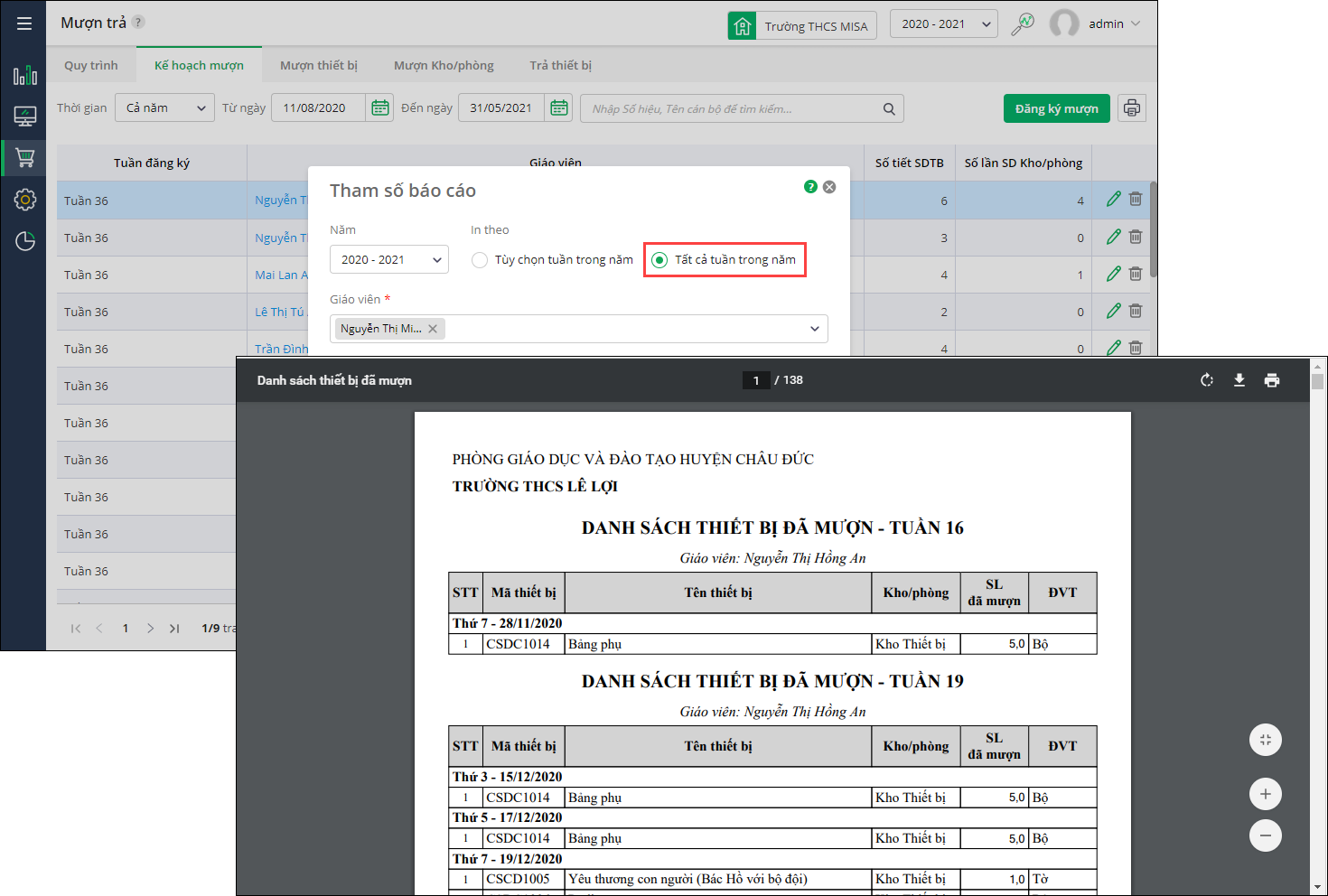Click the printer icon next to Đăng ký mượn

coord(1132,108)
